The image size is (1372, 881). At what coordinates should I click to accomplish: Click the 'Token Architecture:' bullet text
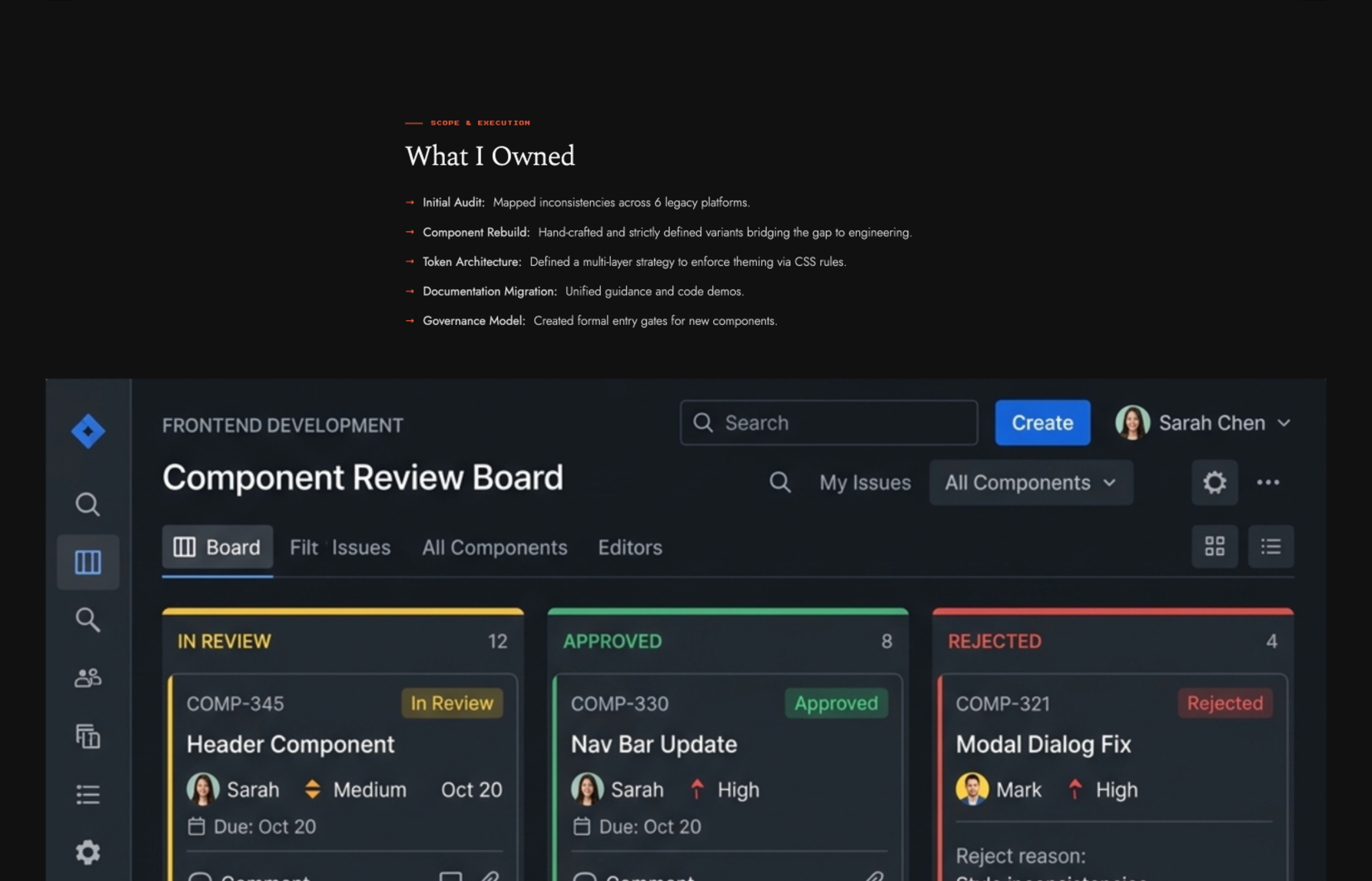click(x=472, y=261)
